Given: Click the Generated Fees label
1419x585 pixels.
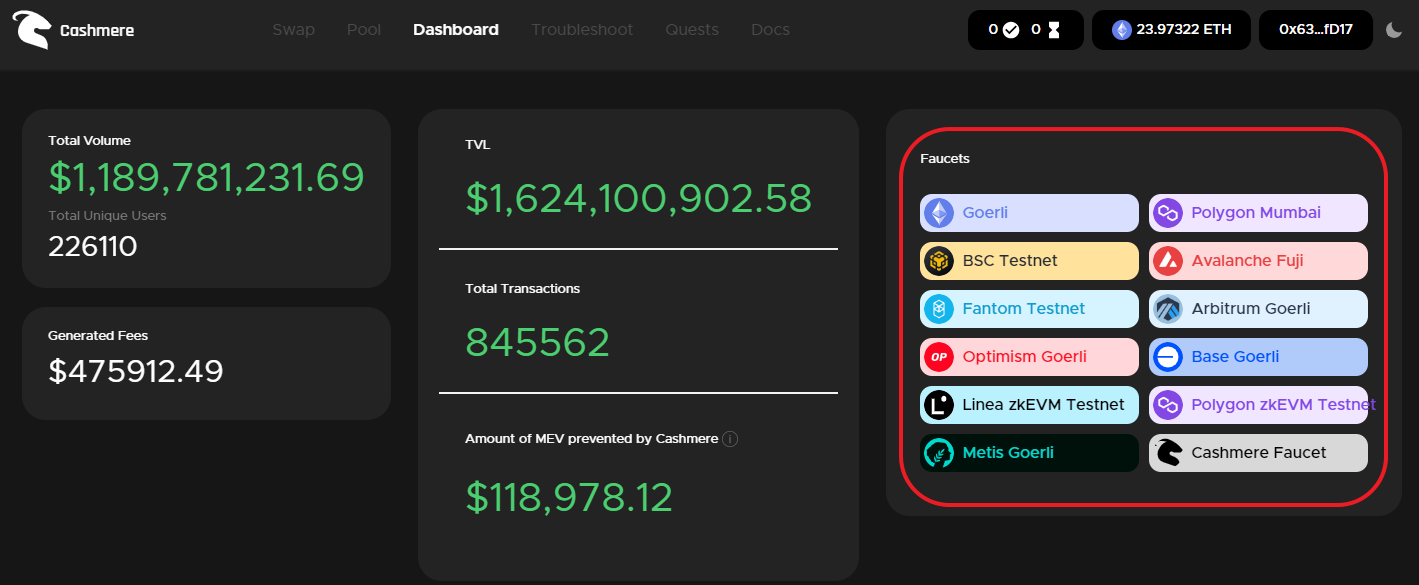Looking at the screenshot, I should coord(98,336).
